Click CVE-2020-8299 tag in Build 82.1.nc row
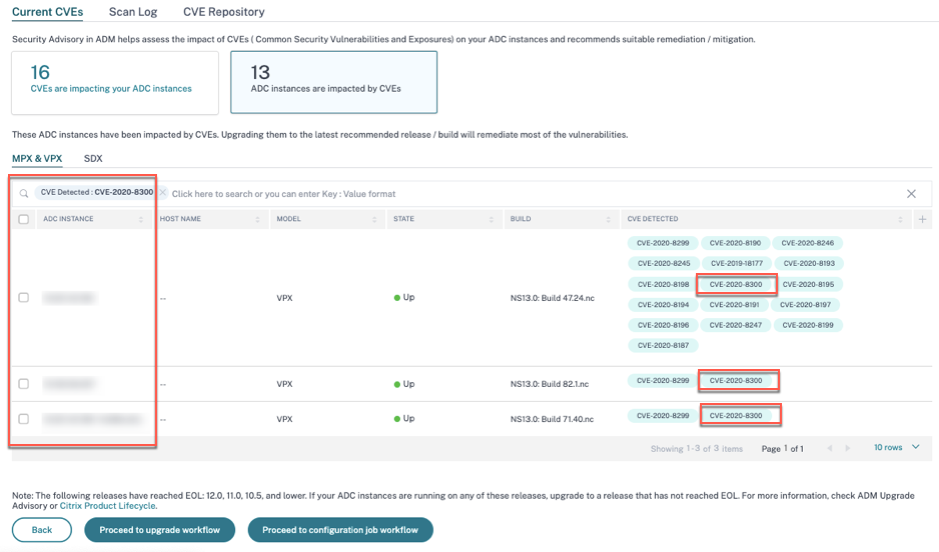 coord(662,381)
